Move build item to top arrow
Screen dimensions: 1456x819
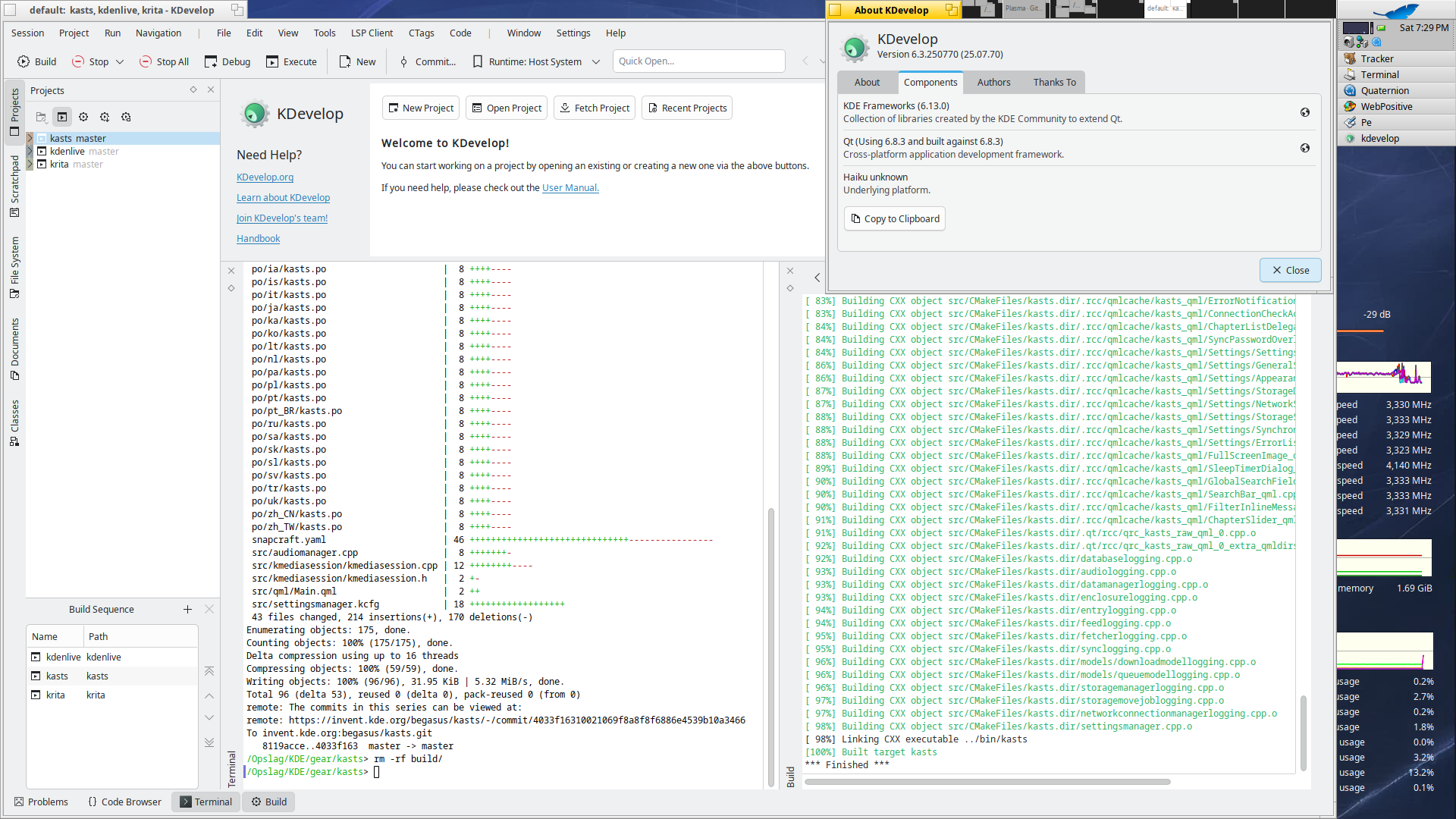point(209,671)
